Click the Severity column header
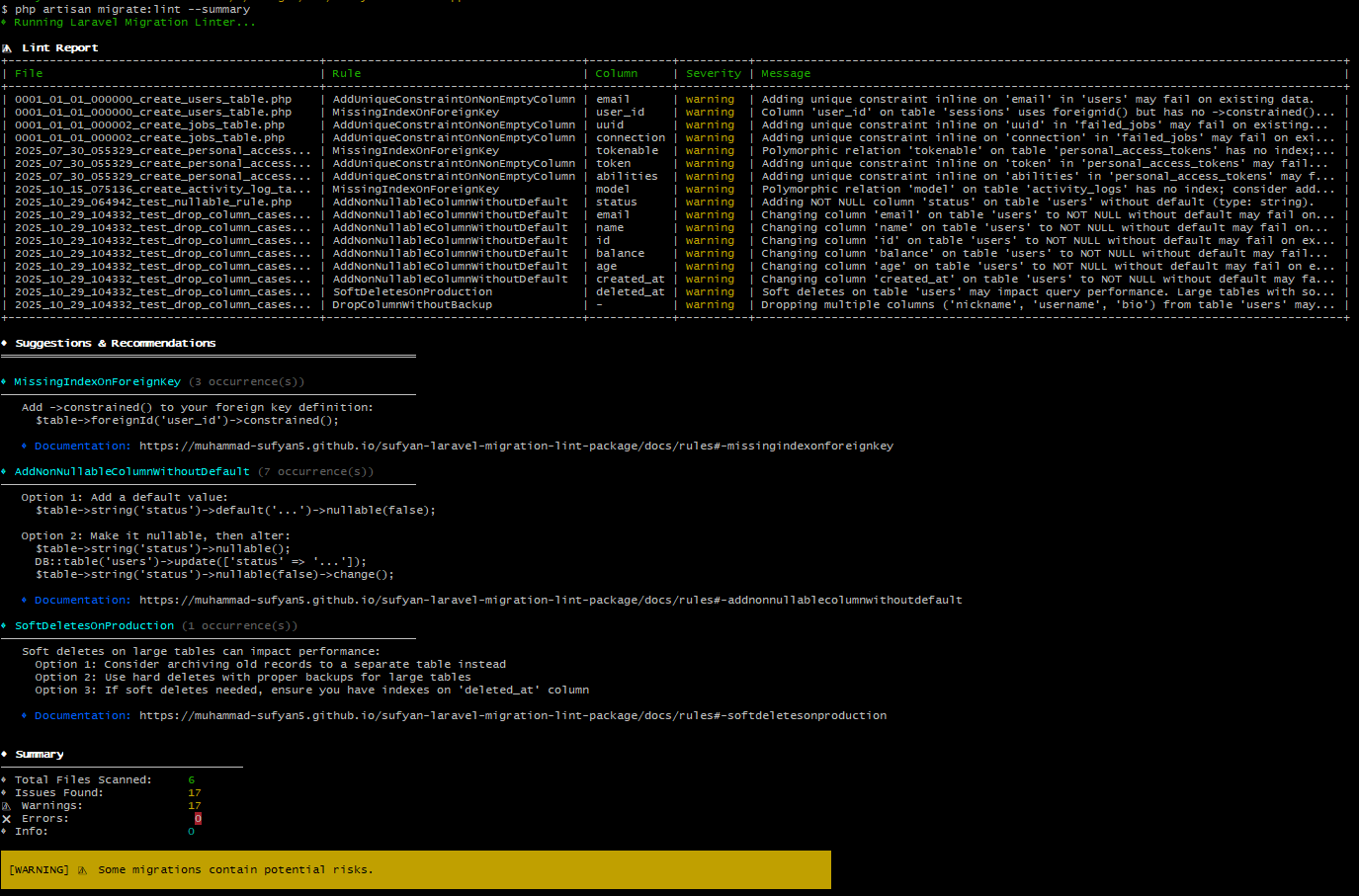The width and height of the screenshot is (1359, 896). coord(713,74)
